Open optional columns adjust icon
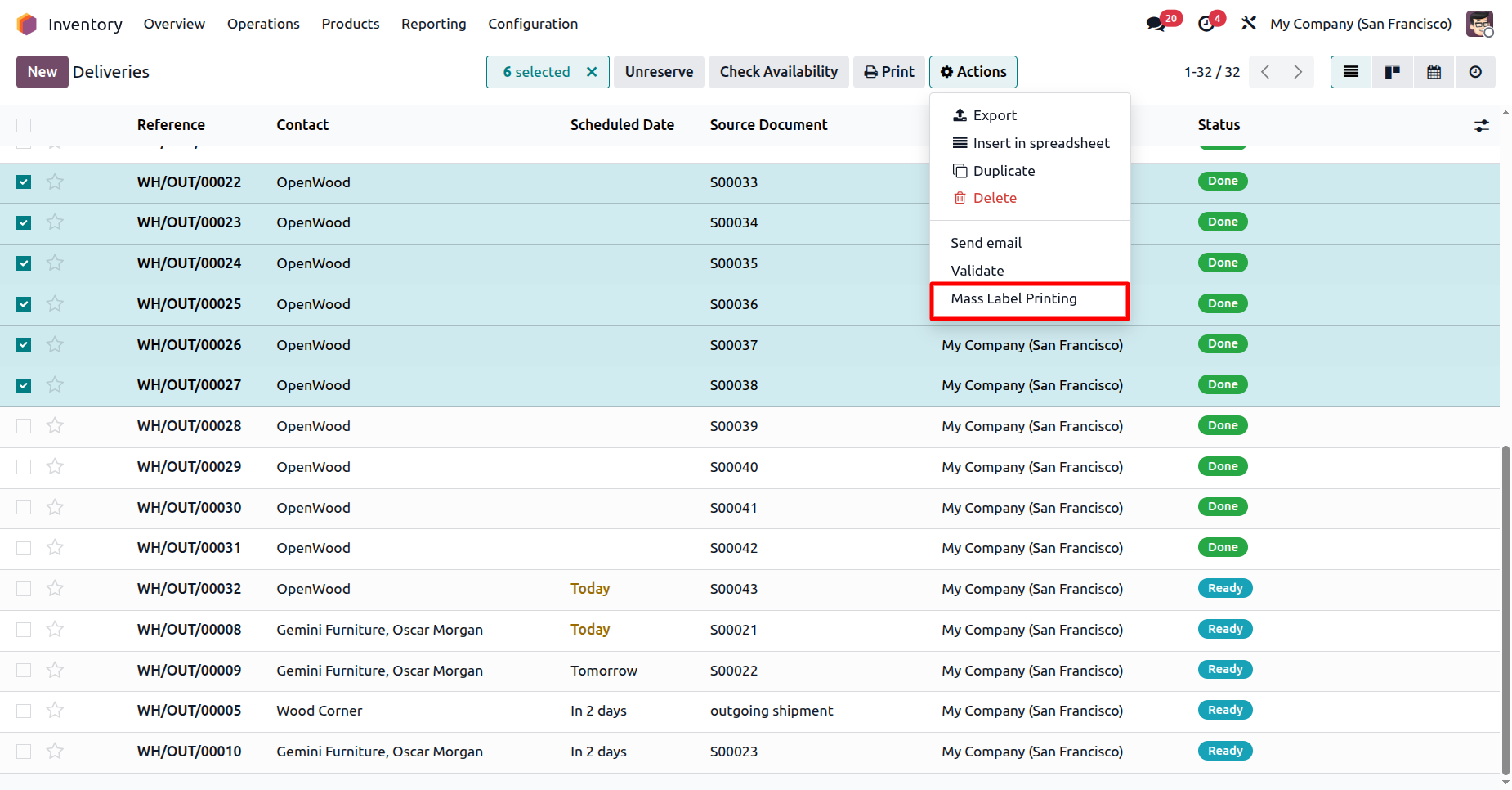 point(1481,126)
